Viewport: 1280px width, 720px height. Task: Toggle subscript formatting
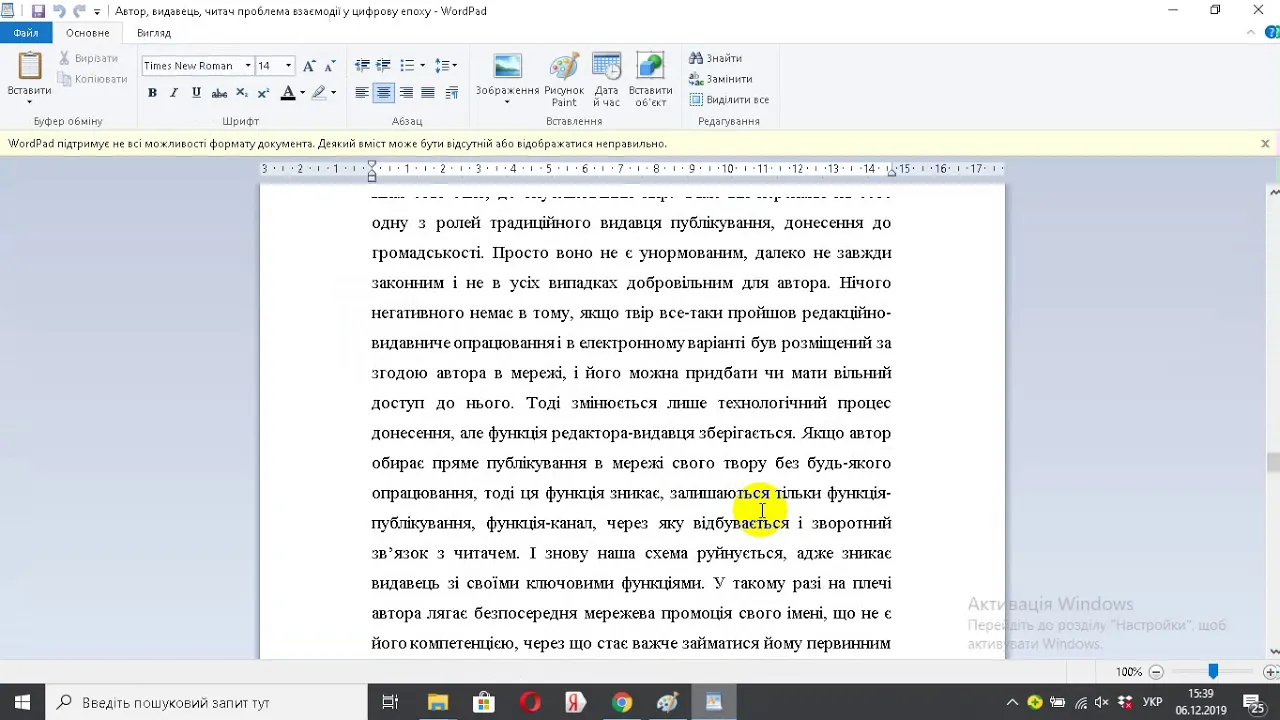click(x=242, y=93)
